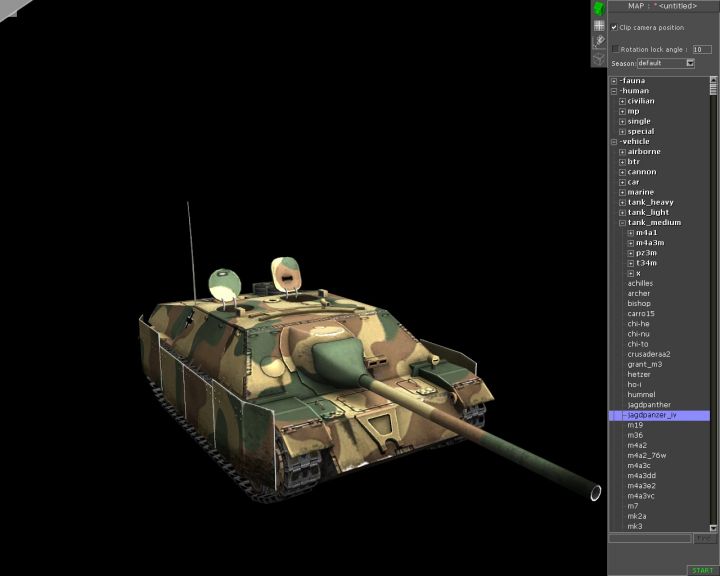Expand the fauna tree node
This screenshot has height=576, width=720.
point(614,81)
